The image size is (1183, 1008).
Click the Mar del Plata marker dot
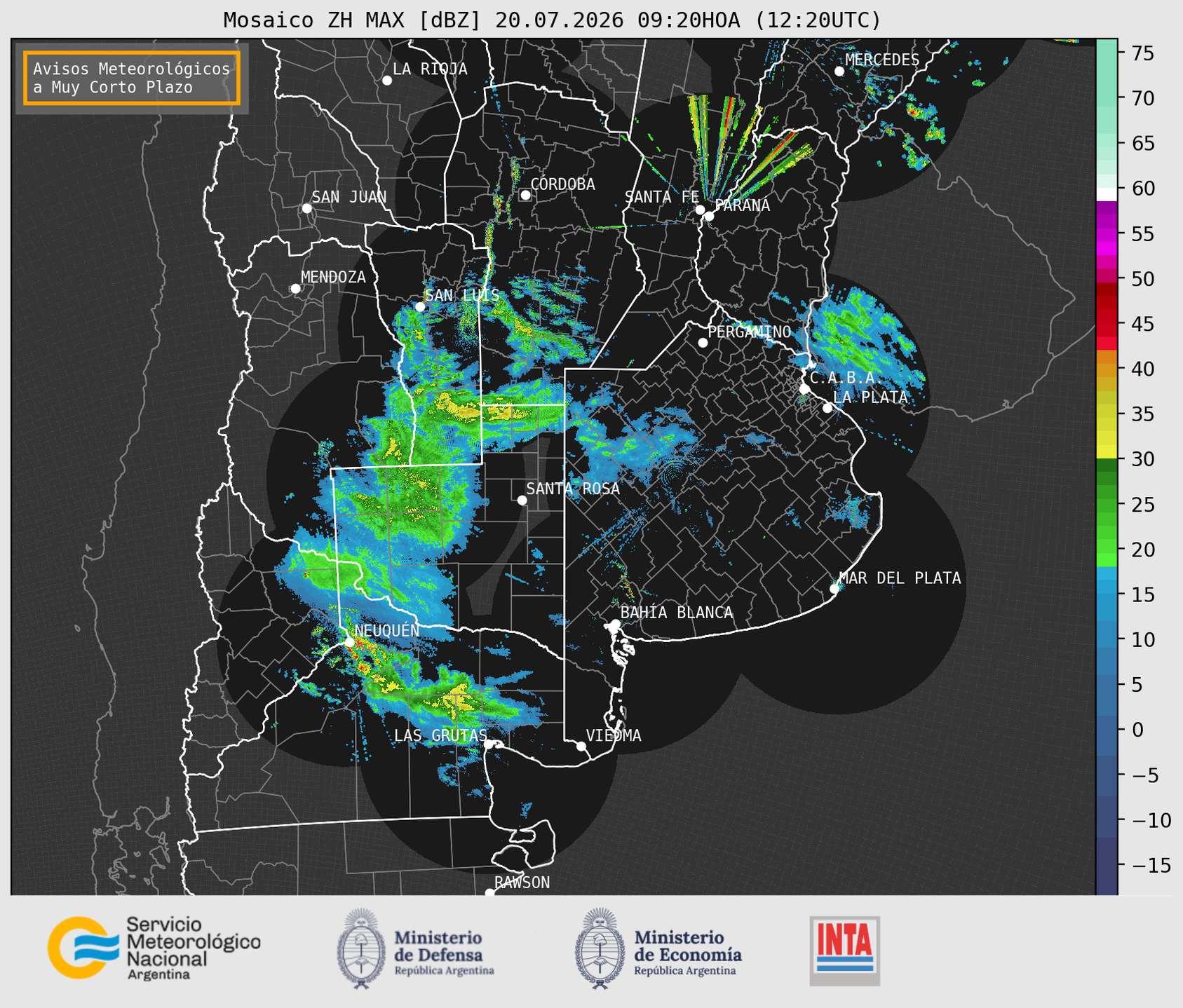(834, 589)
